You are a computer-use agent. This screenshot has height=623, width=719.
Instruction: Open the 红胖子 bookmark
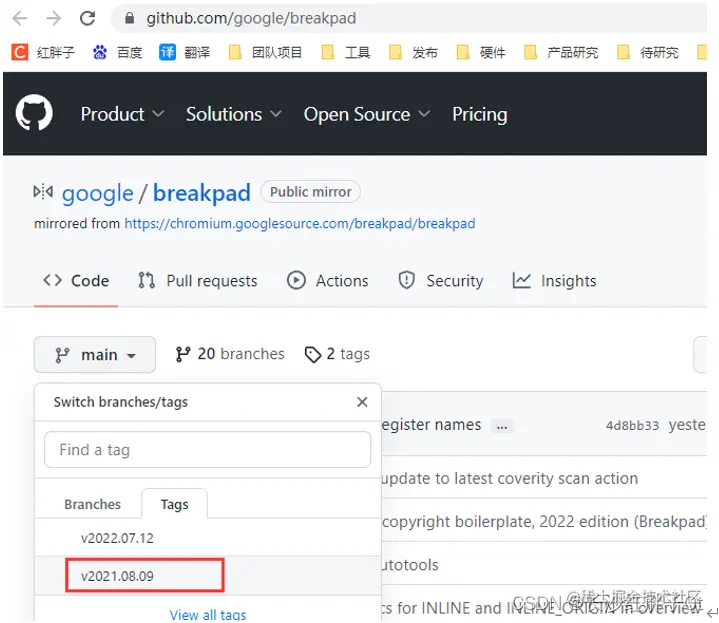tap(43, 52)
